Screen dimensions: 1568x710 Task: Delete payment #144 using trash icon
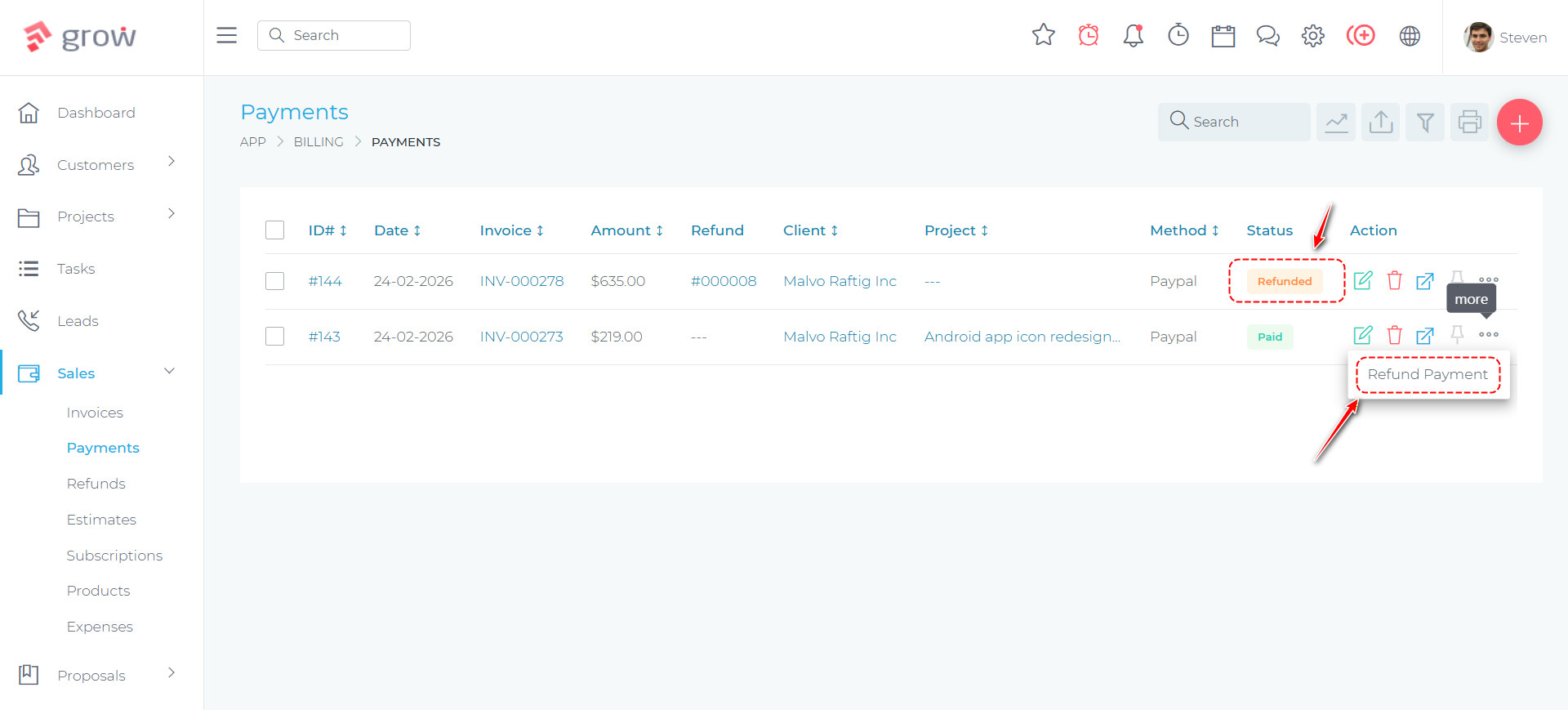(1394, 280)
